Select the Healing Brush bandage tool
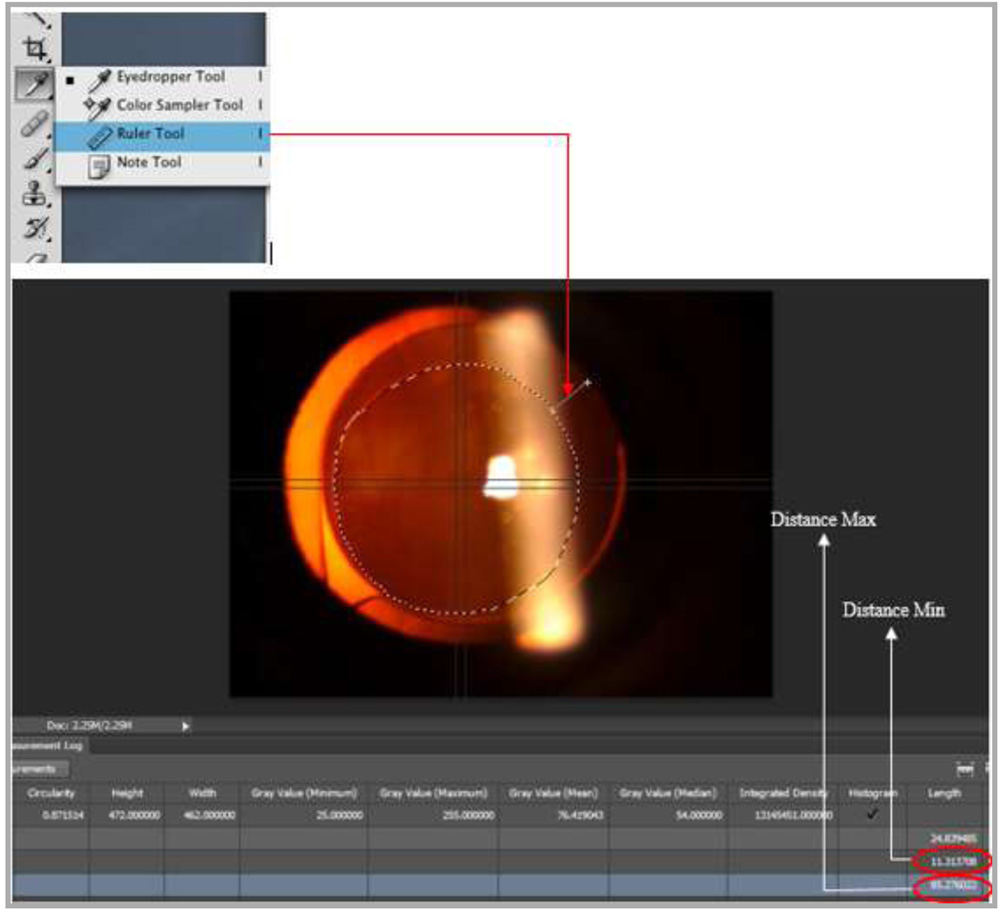This screenshot has width=1000, height=909. click(35, 123)
